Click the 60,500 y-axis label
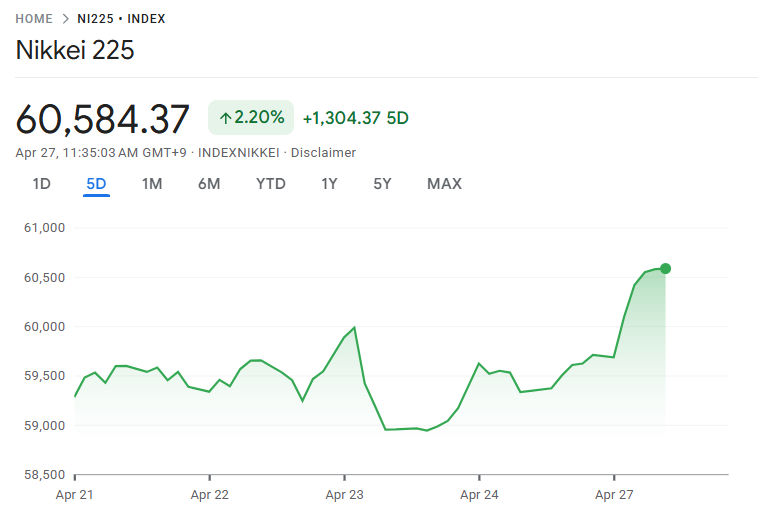 [x=44, y=278]
